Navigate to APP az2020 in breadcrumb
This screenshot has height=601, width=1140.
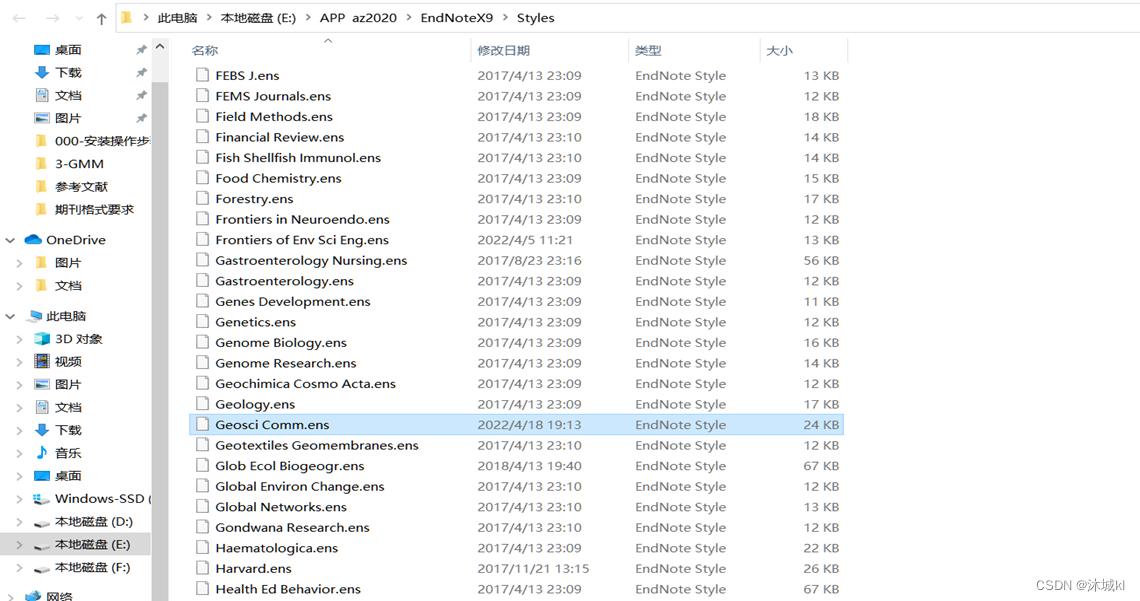pos(358,18)
